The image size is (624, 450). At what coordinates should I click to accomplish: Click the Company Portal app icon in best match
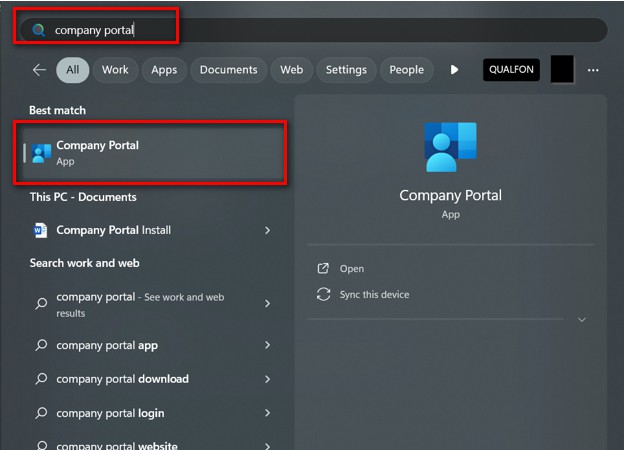(41, 153)
